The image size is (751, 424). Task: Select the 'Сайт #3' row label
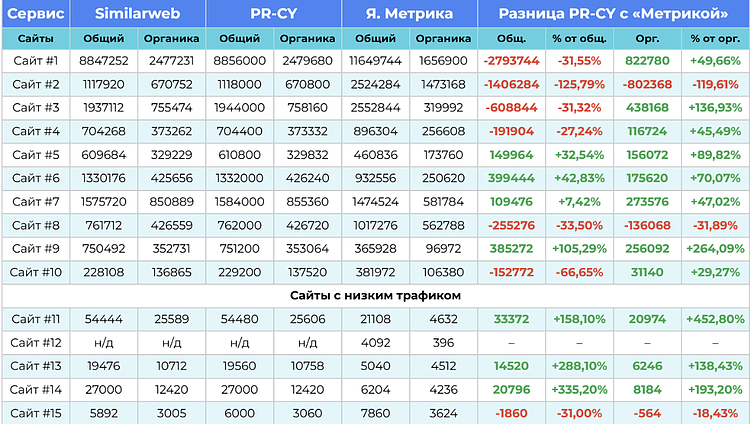[36, 108]
